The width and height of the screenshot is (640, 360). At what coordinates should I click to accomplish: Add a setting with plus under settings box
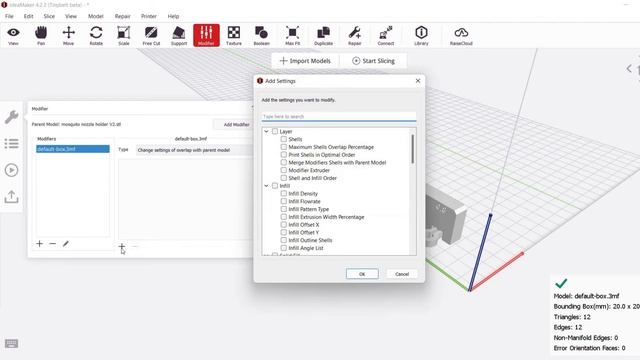pyautogui.click(x=122, y=246)
